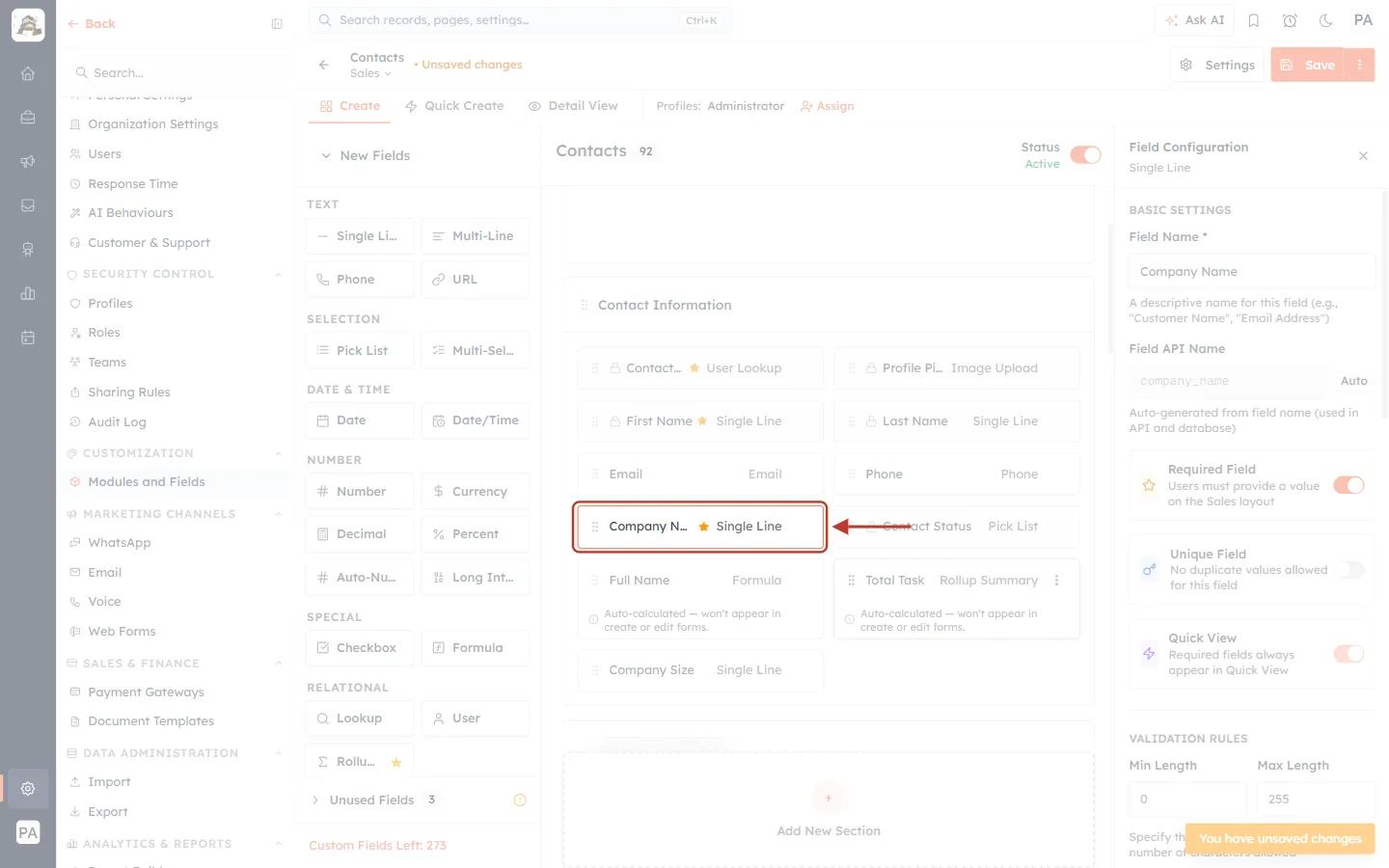Click the bookmark icon in top bar

point(1254,20)
